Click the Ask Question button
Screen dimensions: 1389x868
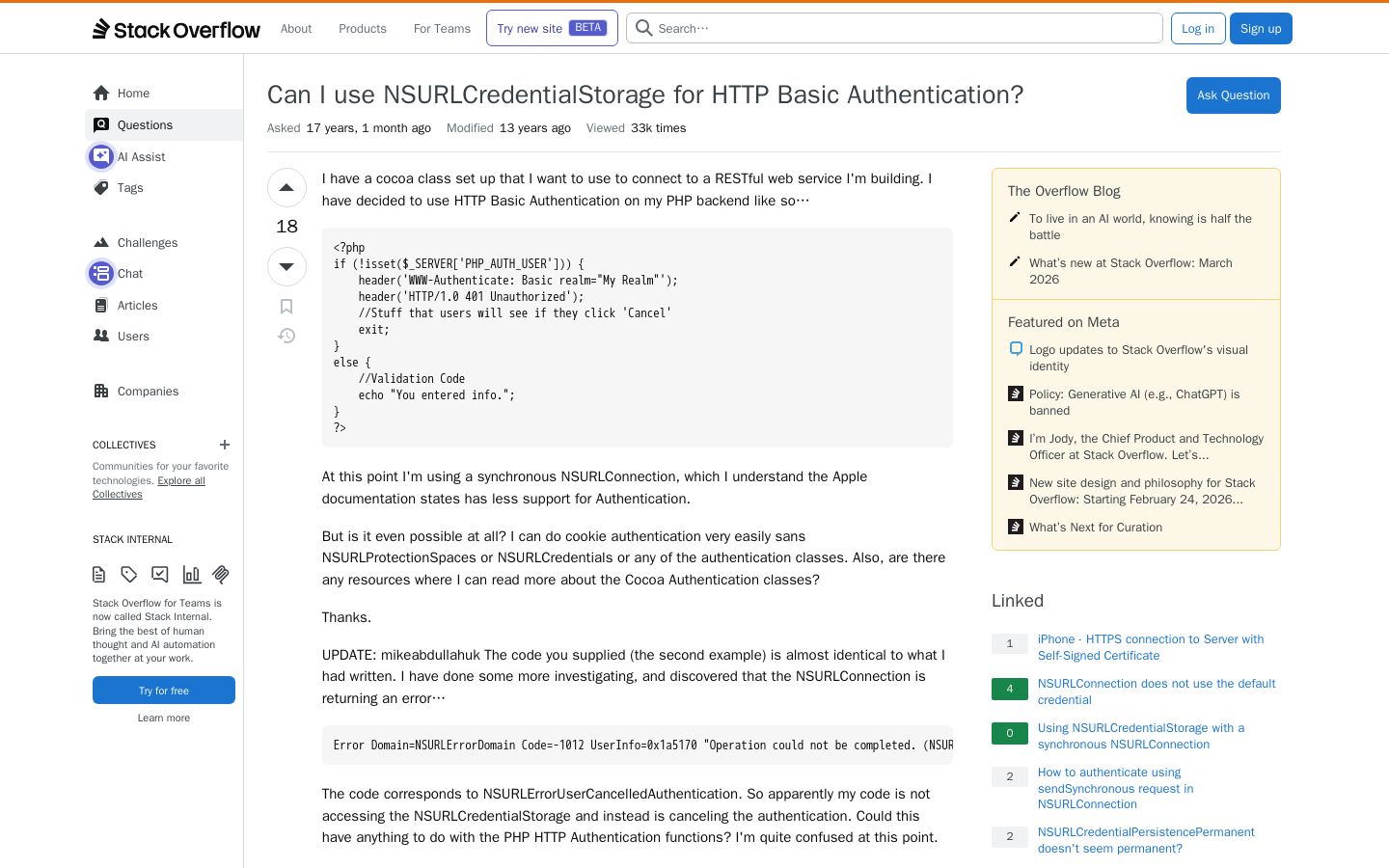point(1233,95)
